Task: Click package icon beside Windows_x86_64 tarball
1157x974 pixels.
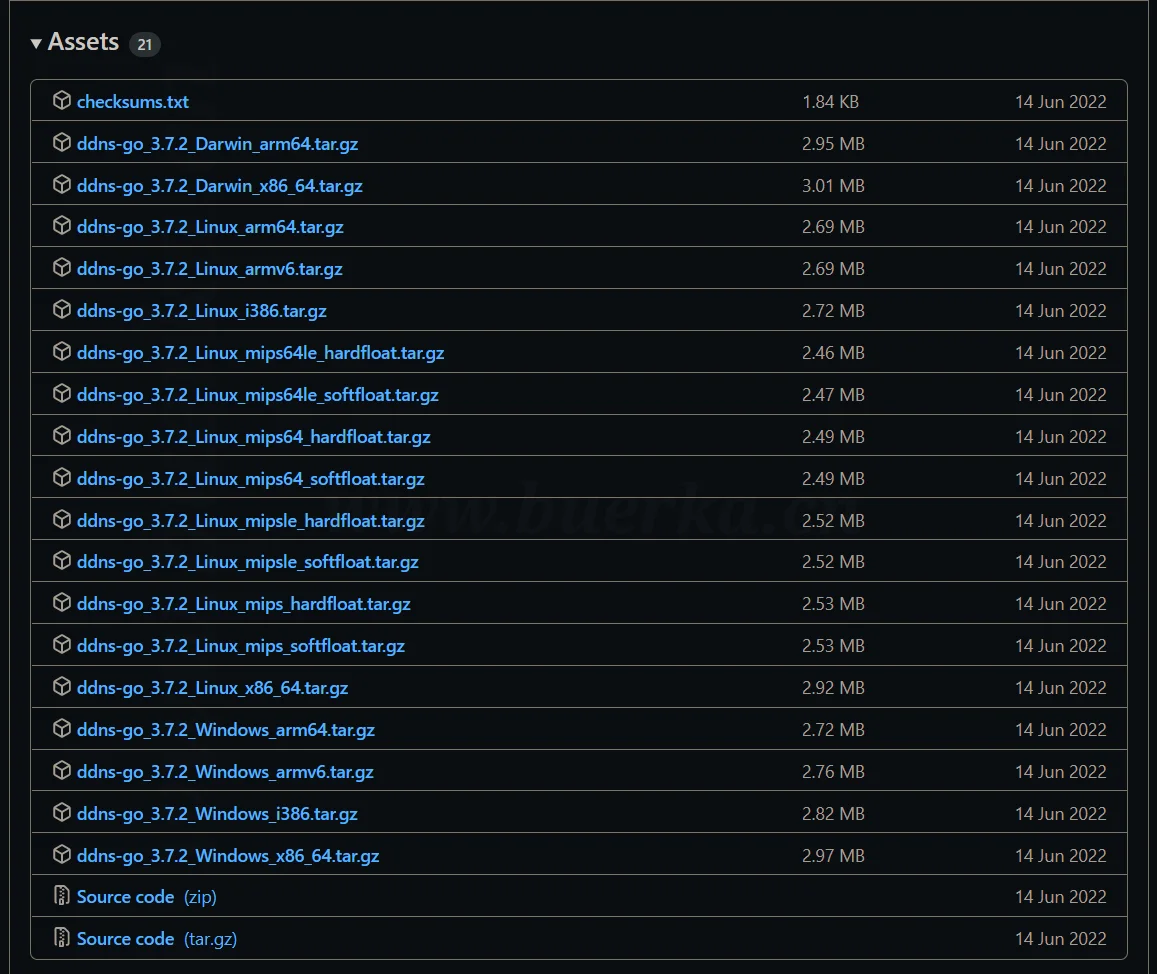Action: pyautogui.click(x=62, y=856)
